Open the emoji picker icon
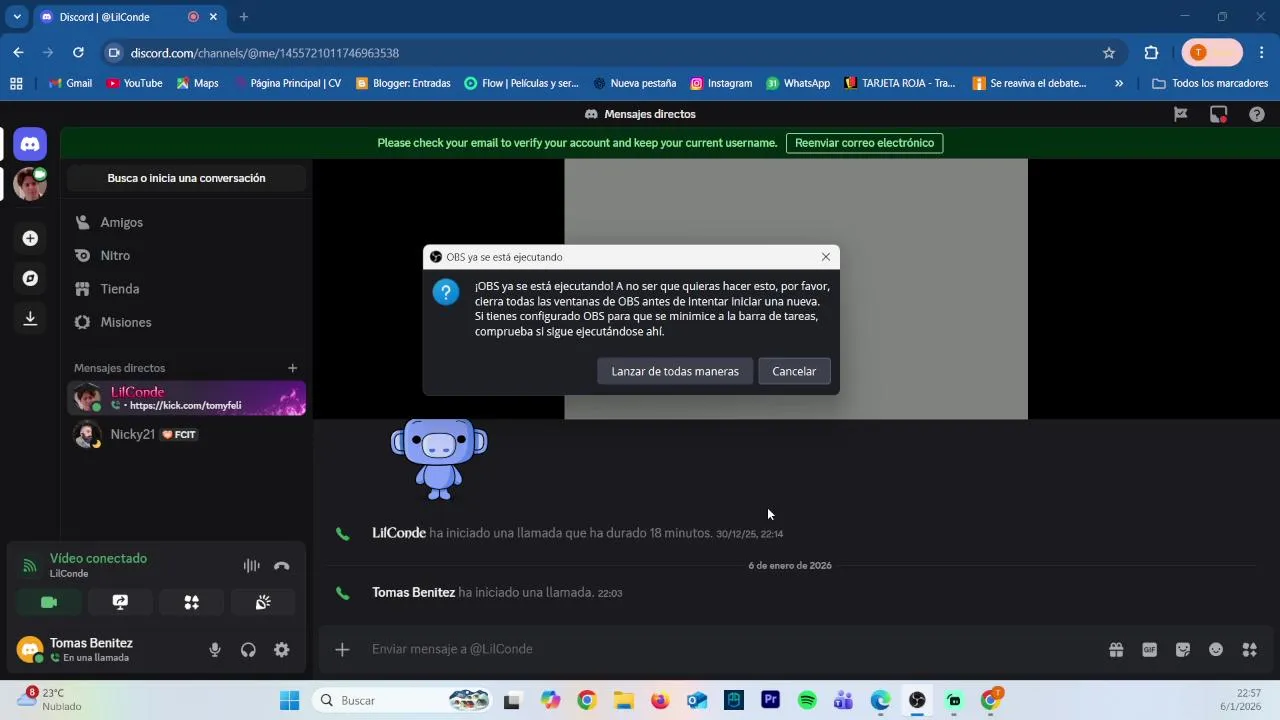Screen dimensions: 1280x720 pos(1216,650)
